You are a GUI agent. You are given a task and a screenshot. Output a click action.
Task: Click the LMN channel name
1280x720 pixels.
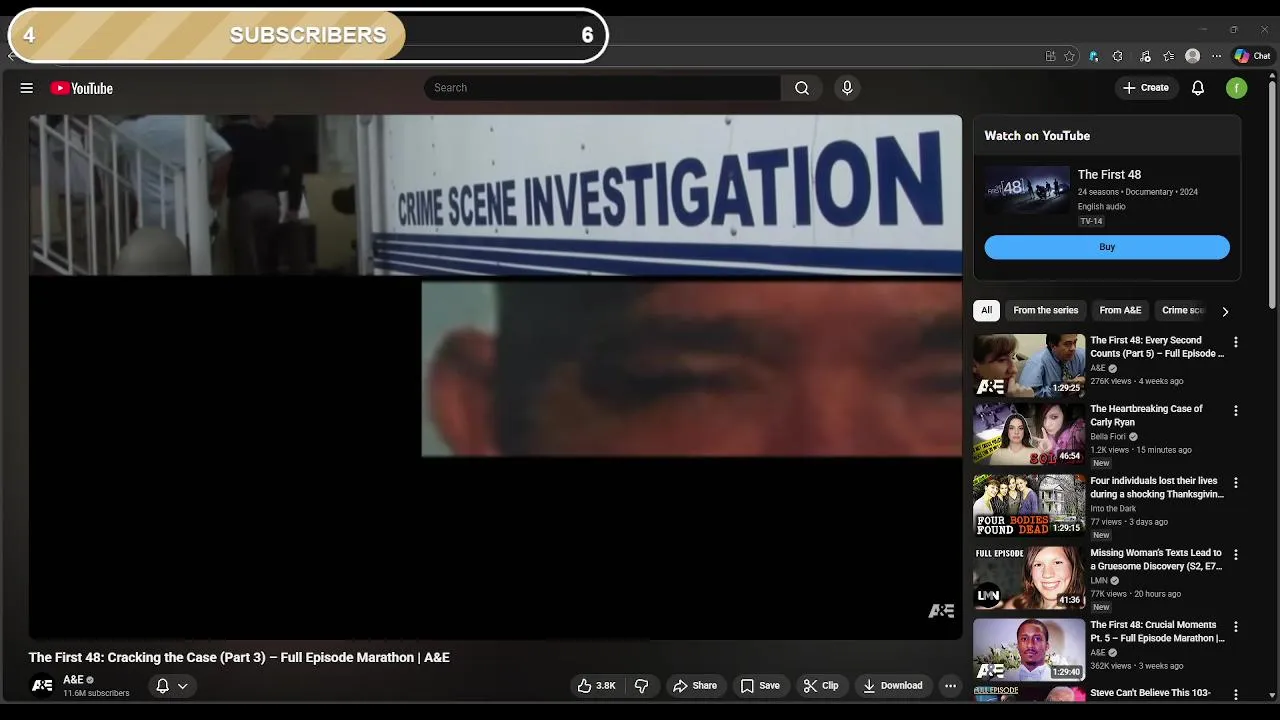[x=1098, y=581]
